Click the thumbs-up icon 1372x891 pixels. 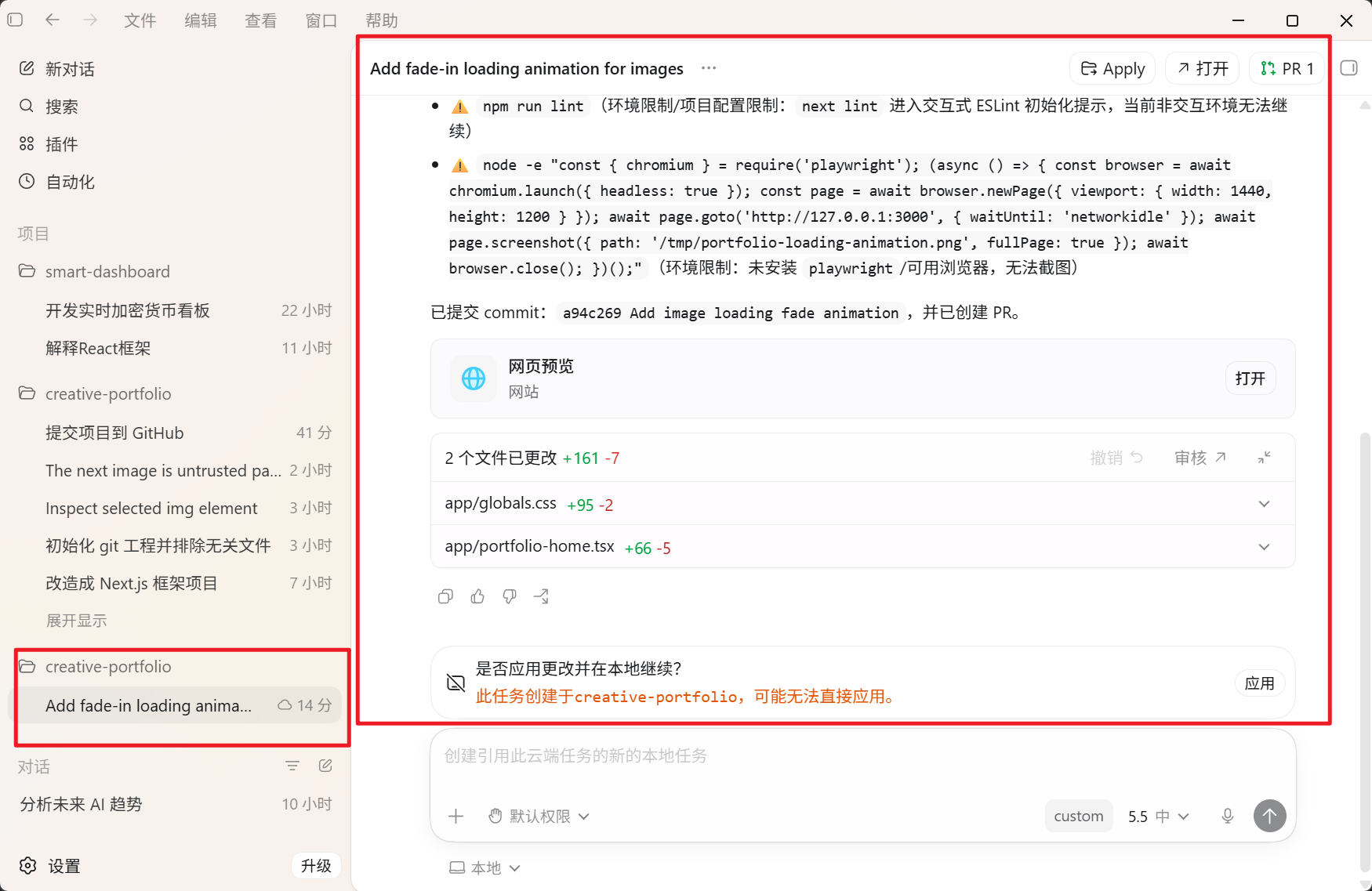477,597
